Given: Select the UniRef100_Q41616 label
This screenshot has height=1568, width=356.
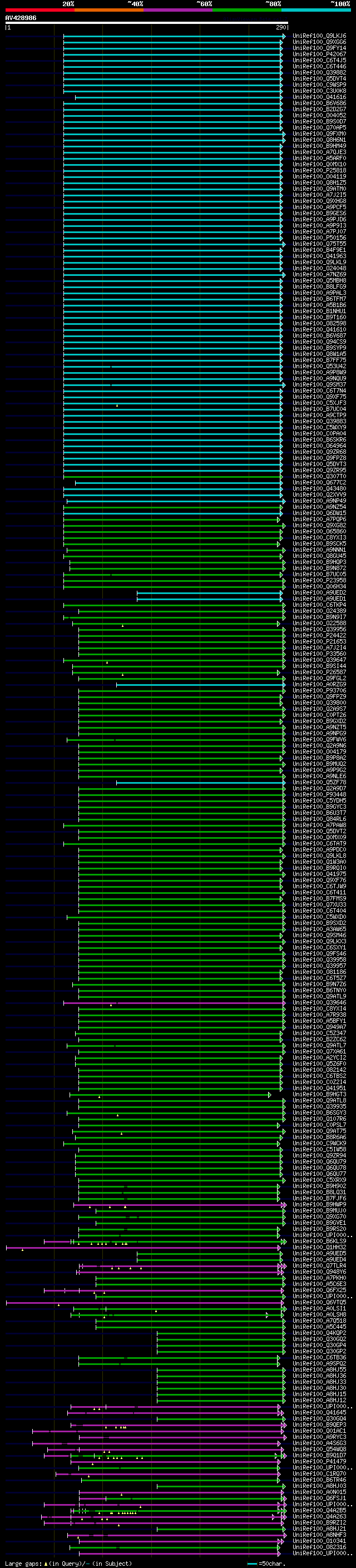Looking at the screenshot, I should point(319,97).
